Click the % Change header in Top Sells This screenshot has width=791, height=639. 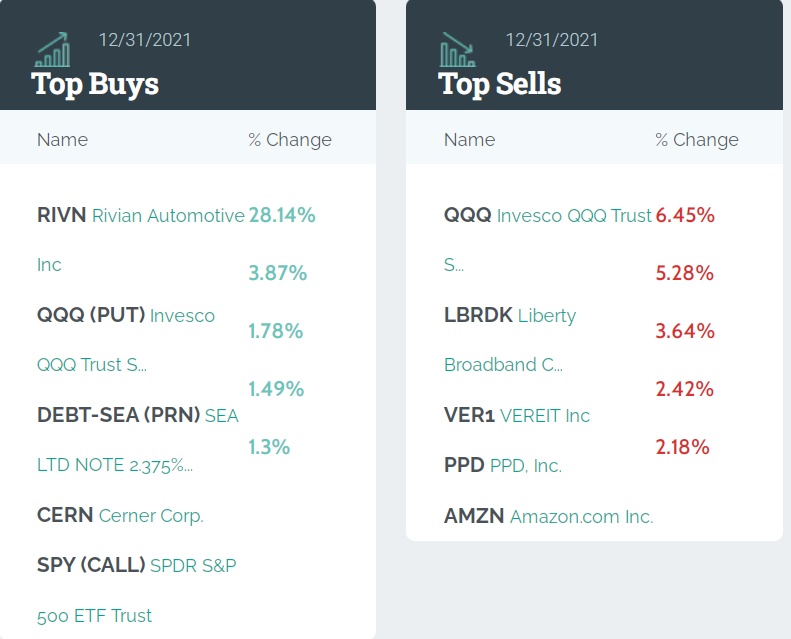point(697,140)
